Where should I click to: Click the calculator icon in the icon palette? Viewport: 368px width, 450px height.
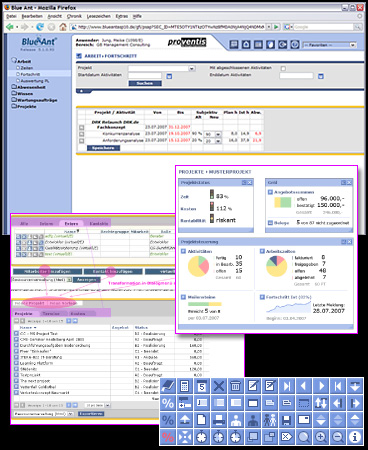[x=185, y=386]
